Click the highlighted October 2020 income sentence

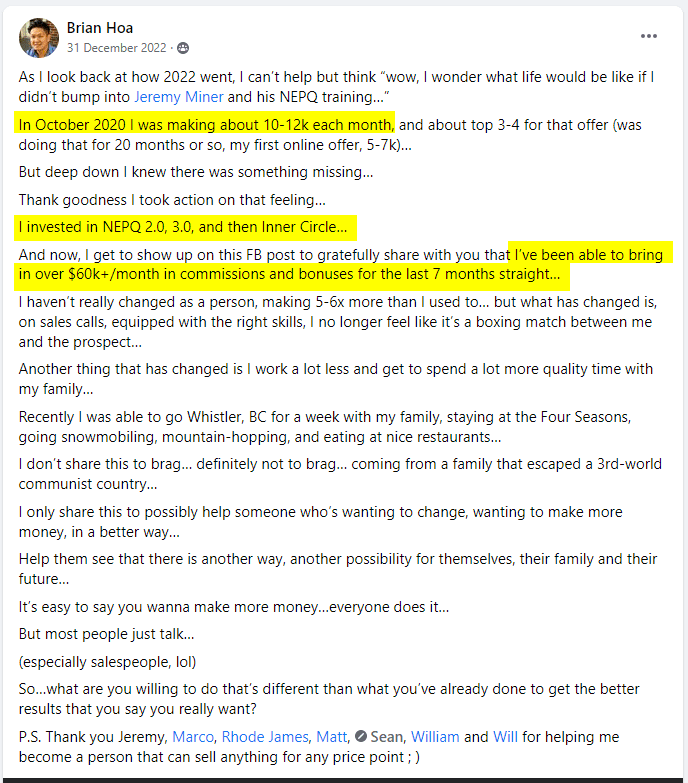click(205, 125)
